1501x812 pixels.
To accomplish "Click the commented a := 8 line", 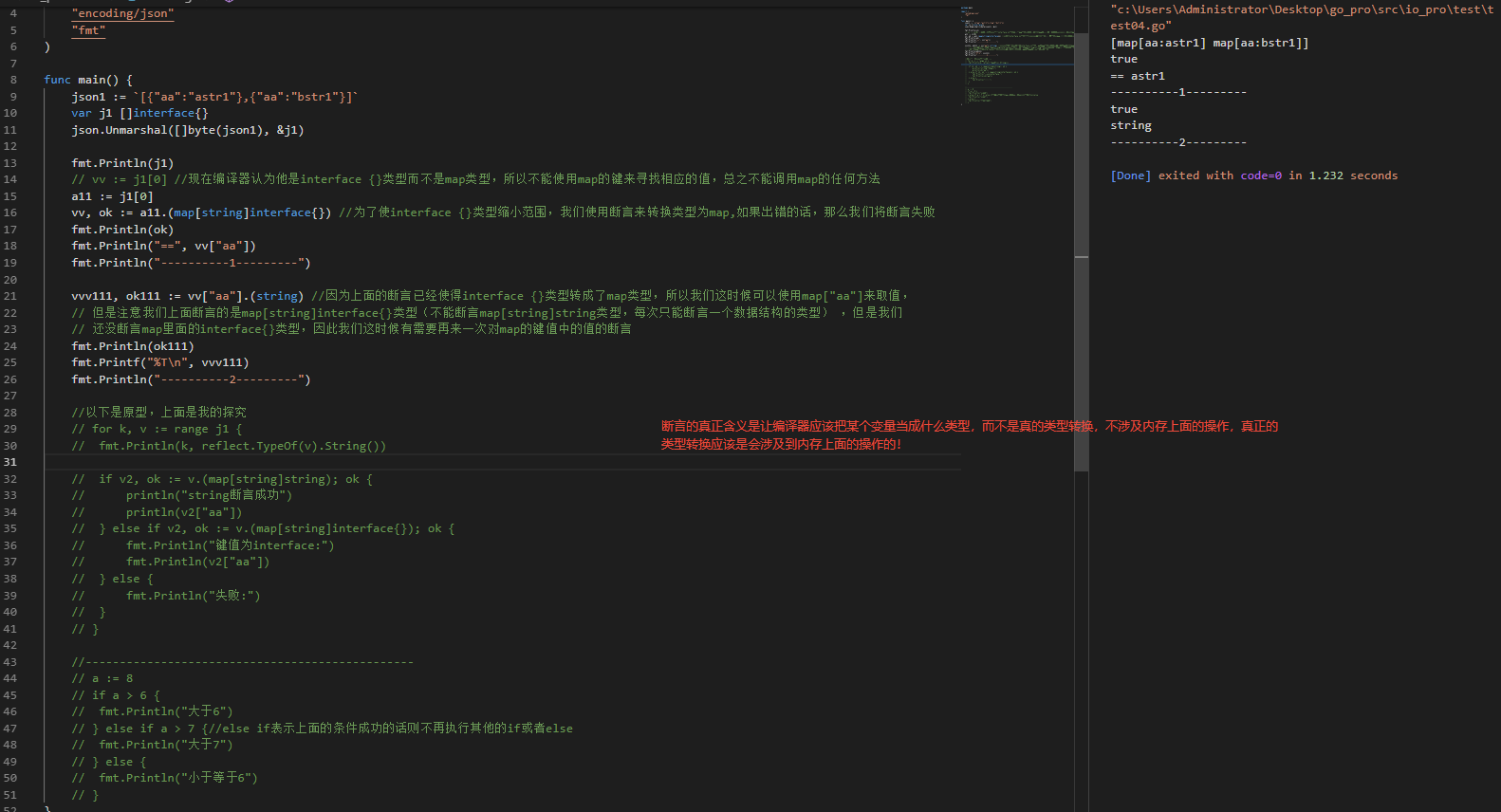I will (102, 678).
